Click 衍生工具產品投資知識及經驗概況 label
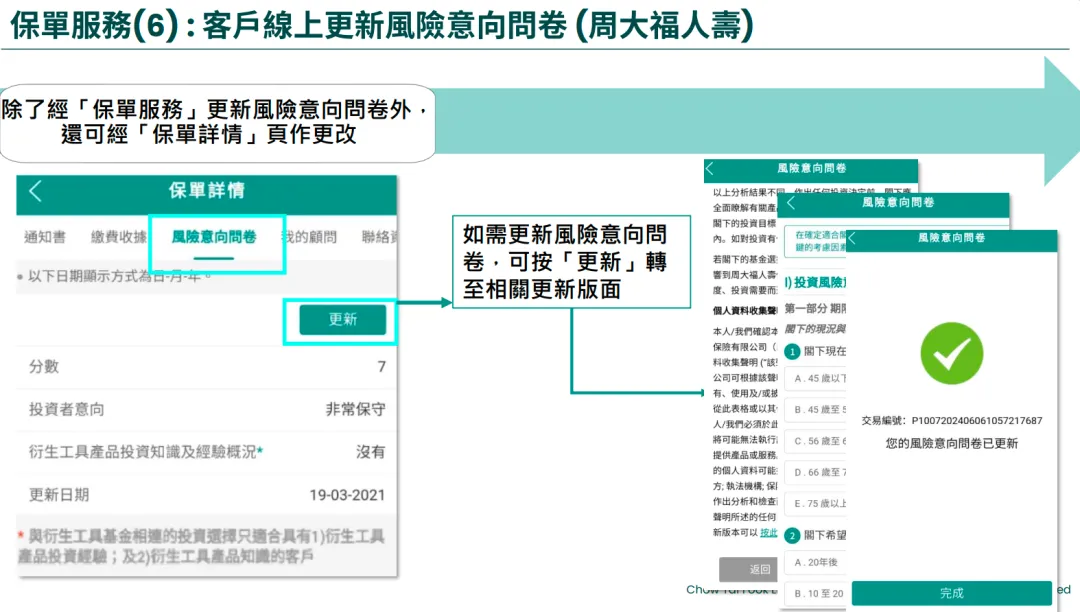Image resolution: width=1080 pixels, height=612 pixels. click(x=145, y=452)
